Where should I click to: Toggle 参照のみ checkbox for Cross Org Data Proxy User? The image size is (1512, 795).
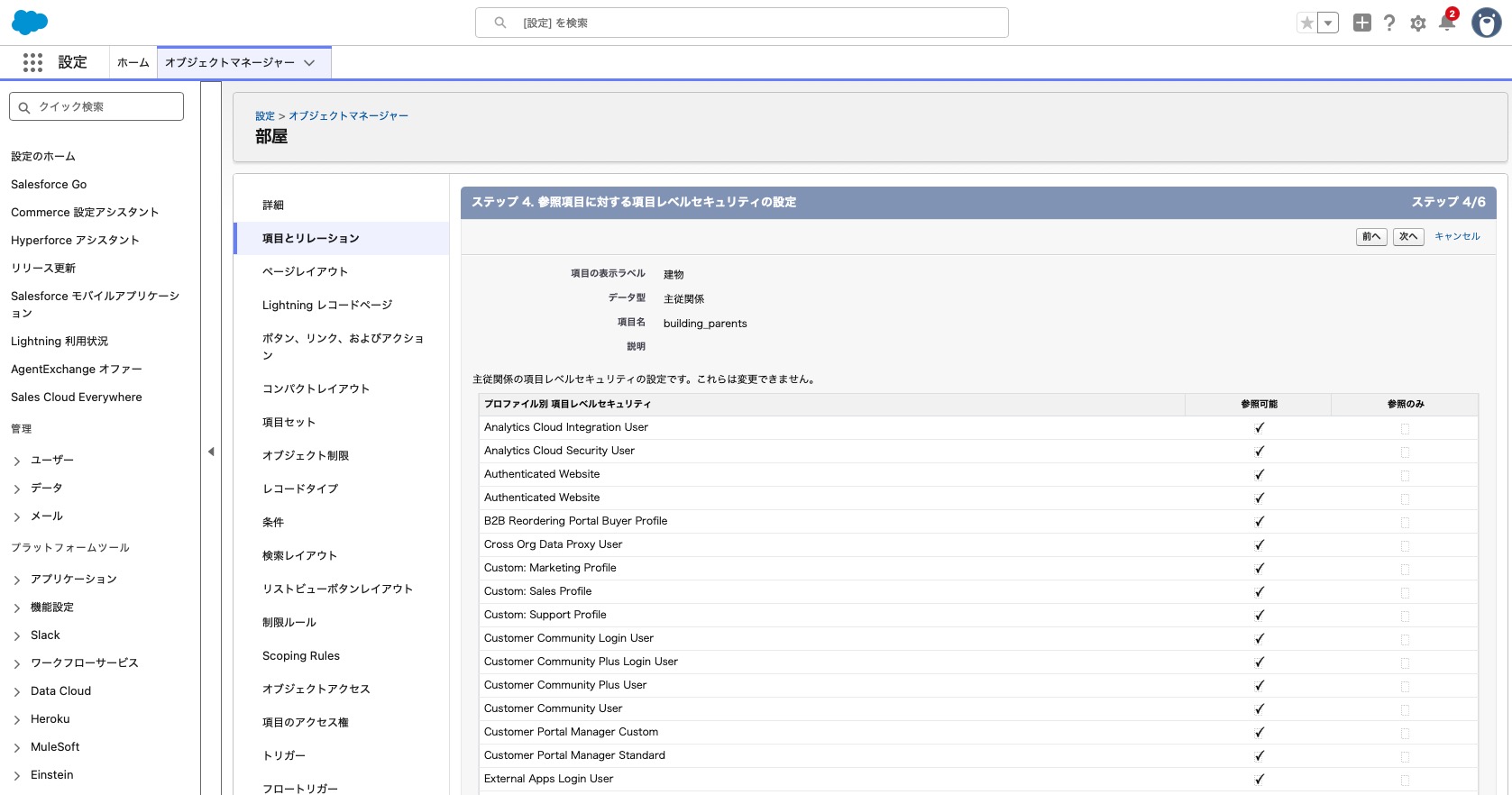pos(1405,545)
